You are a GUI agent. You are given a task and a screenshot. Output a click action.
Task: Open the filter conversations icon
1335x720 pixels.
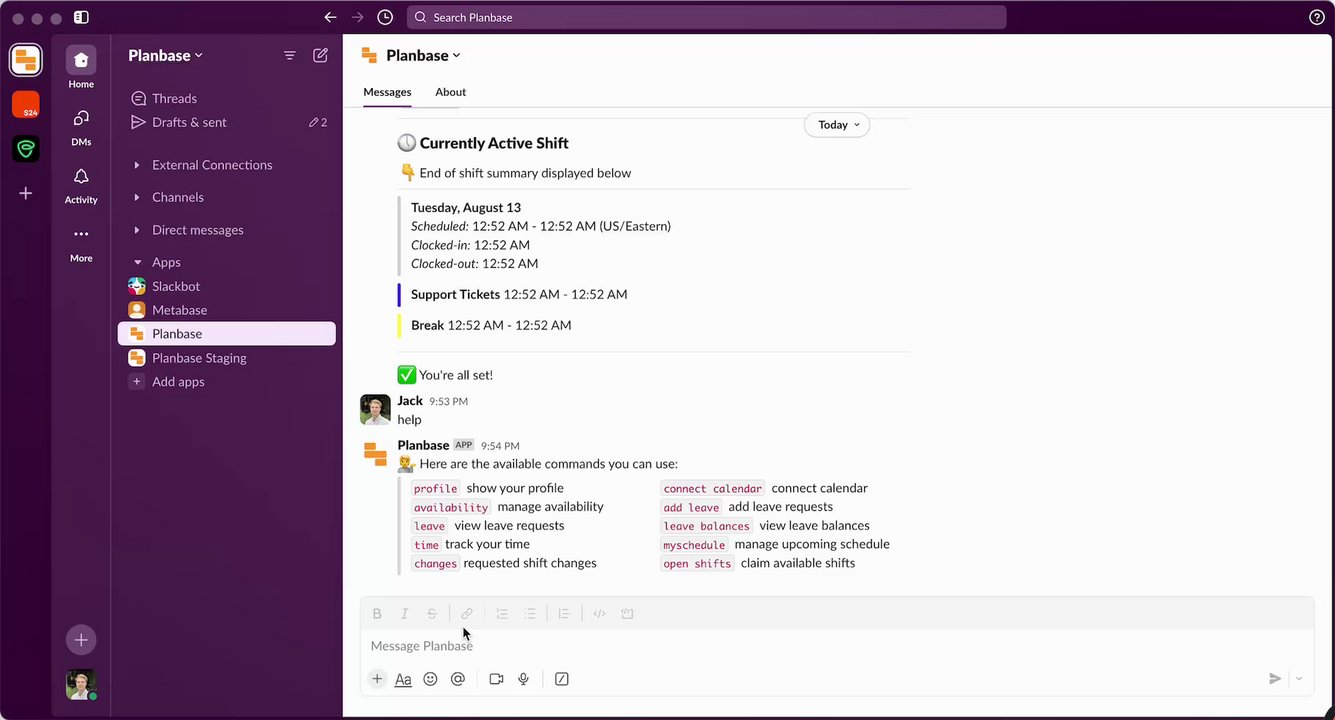coord(290,56)
